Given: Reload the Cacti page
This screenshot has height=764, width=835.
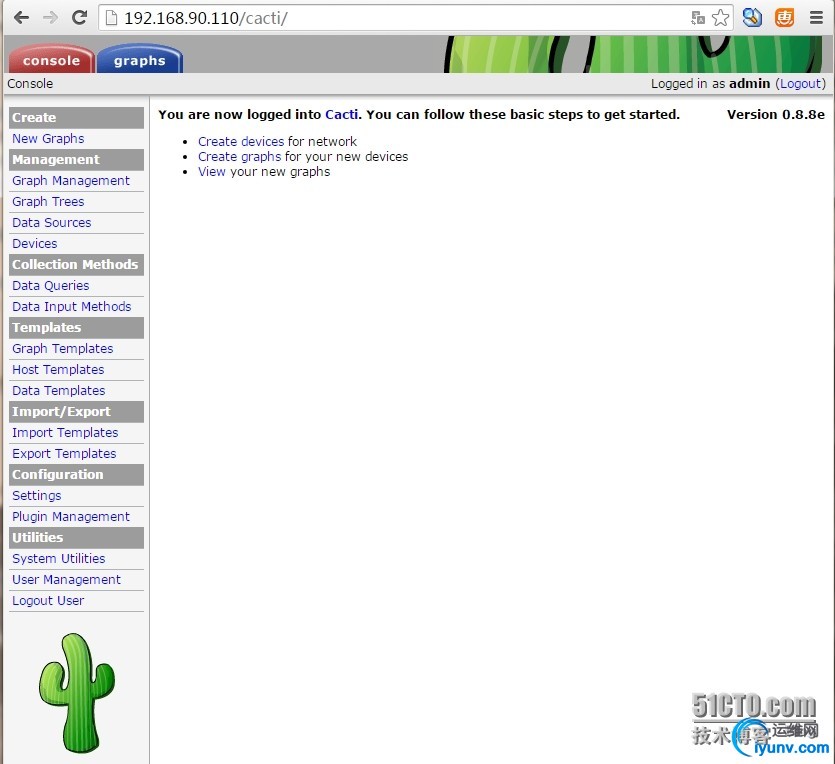Looking at the screenshot, I should pos(79,18).
